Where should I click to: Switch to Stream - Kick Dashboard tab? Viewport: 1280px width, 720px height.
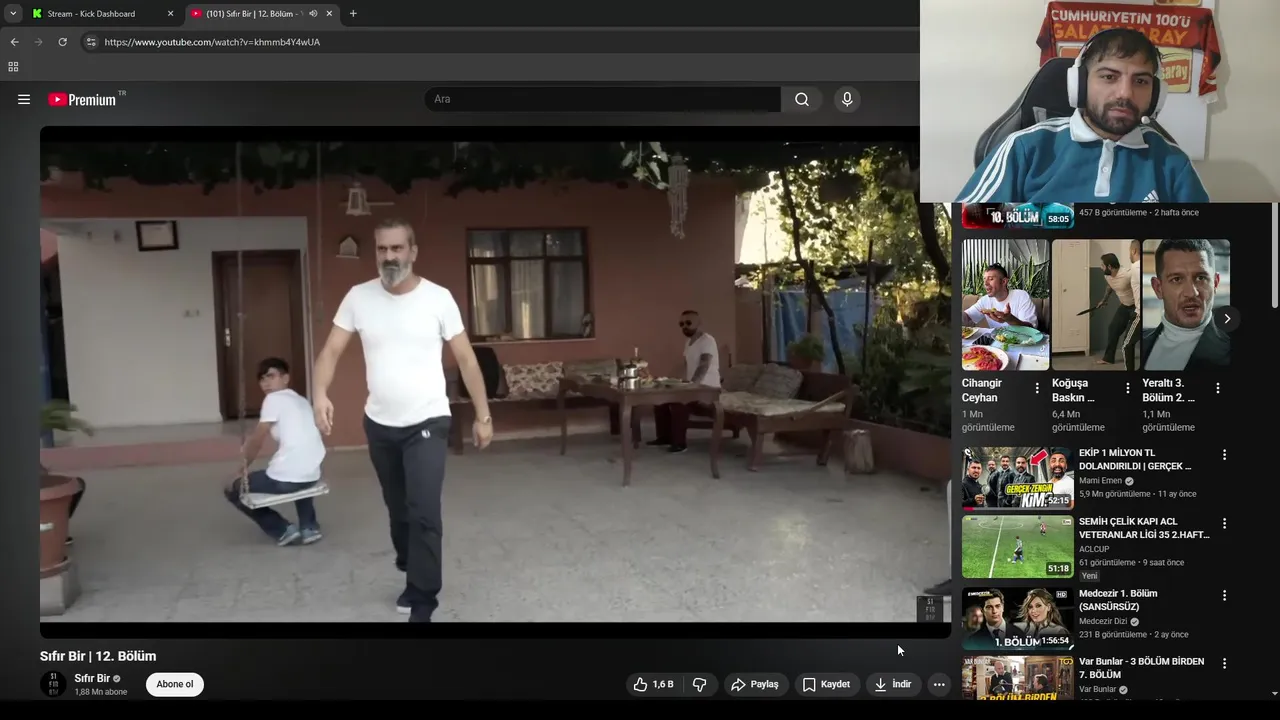pyautogui.click(x=101, y=13)
